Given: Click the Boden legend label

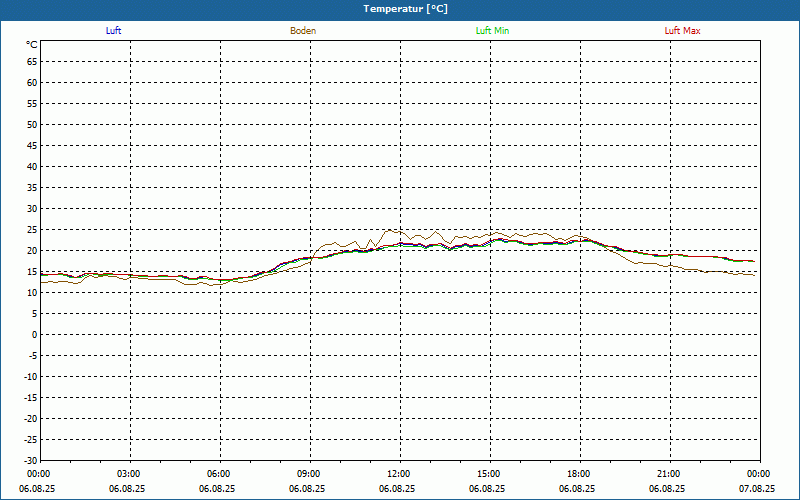Looking at the screenshot, I should tap(303, 31).
